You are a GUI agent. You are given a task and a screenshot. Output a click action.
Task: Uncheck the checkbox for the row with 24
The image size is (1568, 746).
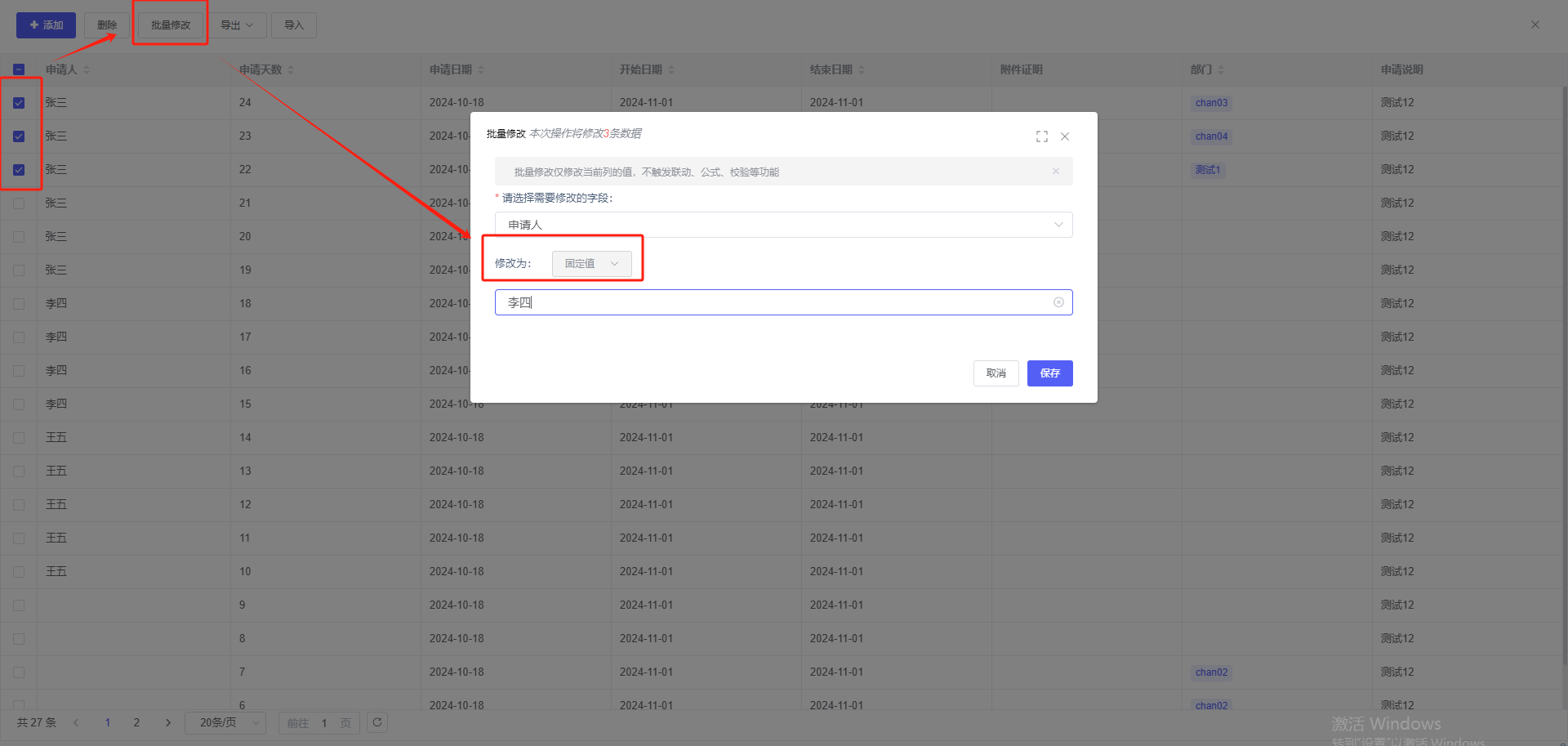click(x=19, y=103)
